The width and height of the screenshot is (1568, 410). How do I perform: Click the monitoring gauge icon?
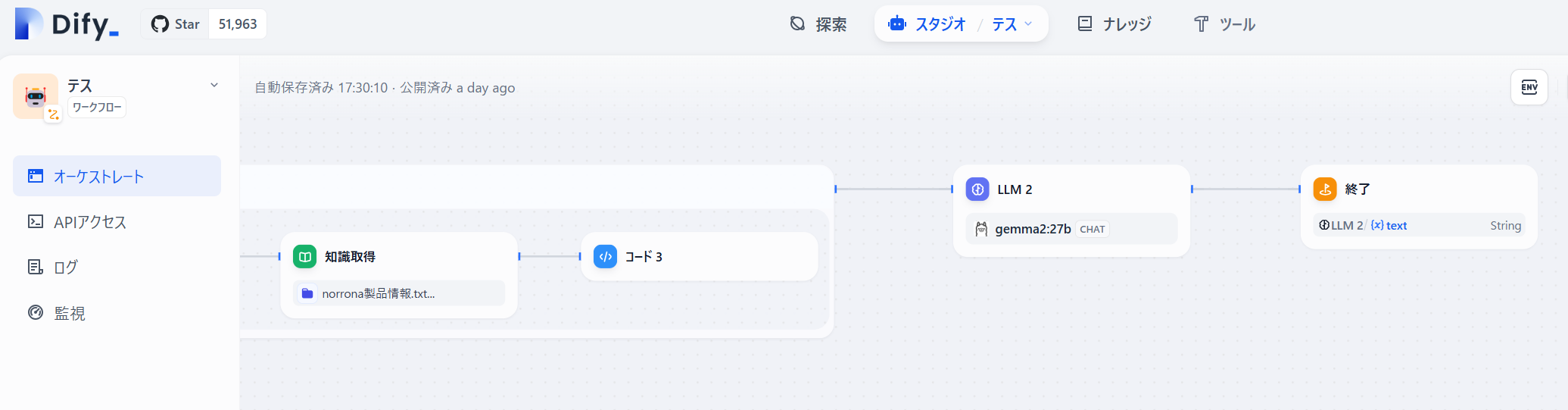36,312
